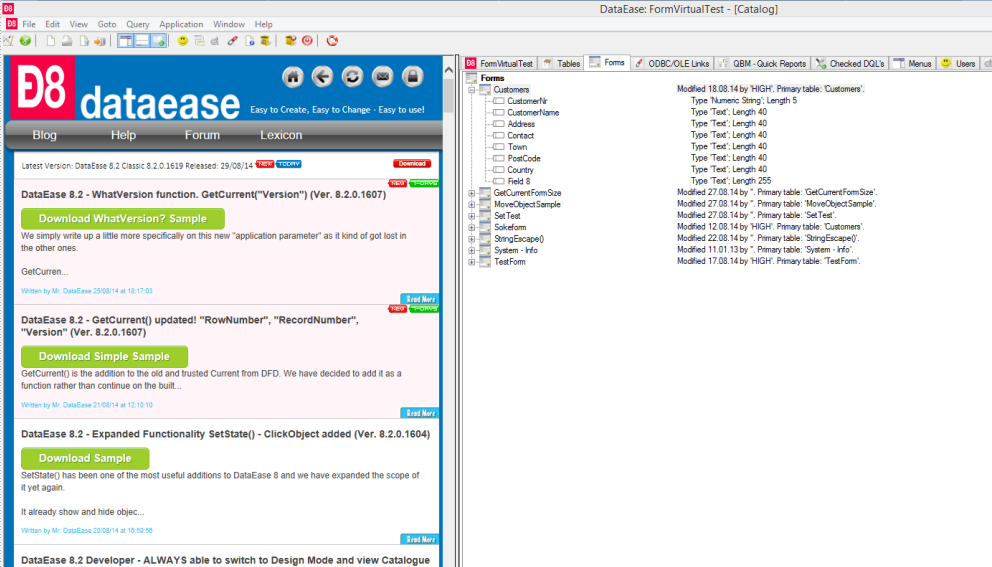Click the print toolbar icon
992x567 pixels.
coord(67,40)
